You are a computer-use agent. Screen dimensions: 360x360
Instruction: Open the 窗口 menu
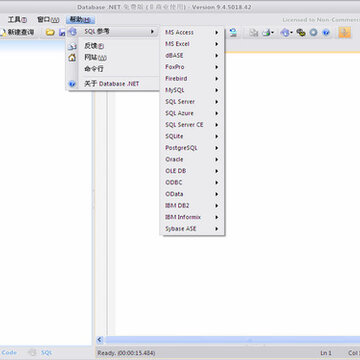pos(48,20)
